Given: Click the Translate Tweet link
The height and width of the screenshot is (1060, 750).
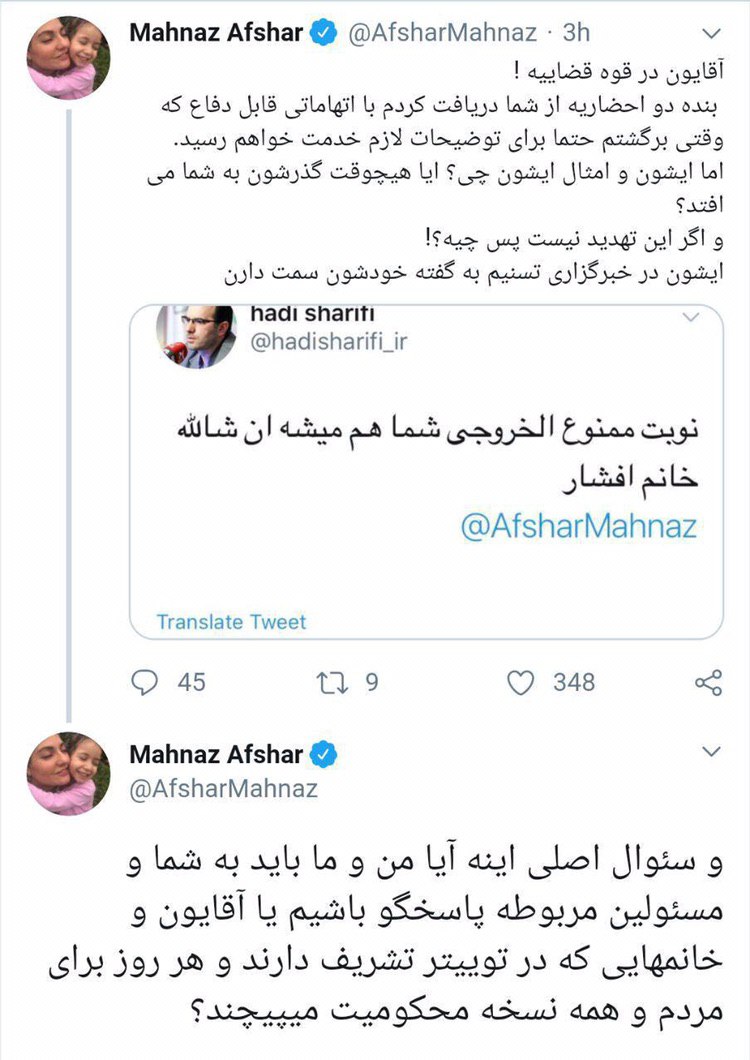Looking at the screenshot, I should 231,622.
